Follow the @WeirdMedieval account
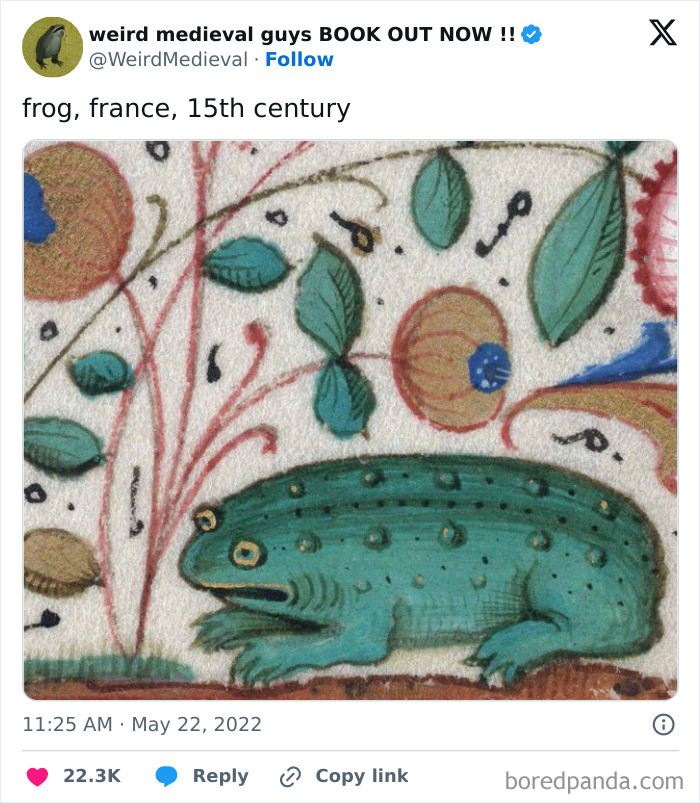 tap(299, 58)
